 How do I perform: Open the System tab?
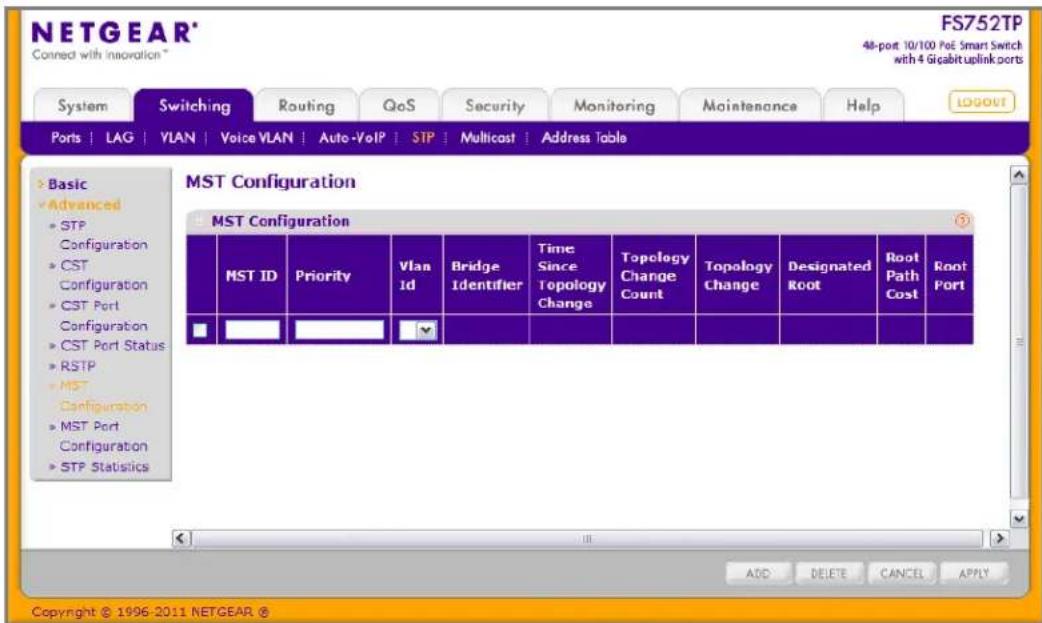pos(82,106)
